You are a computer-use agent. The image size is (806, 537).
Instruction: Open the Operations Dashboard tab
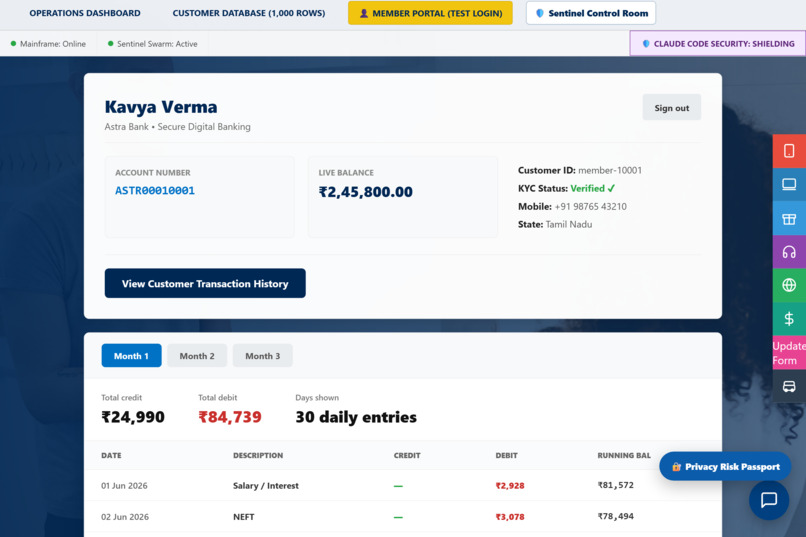tap(85, 13)
